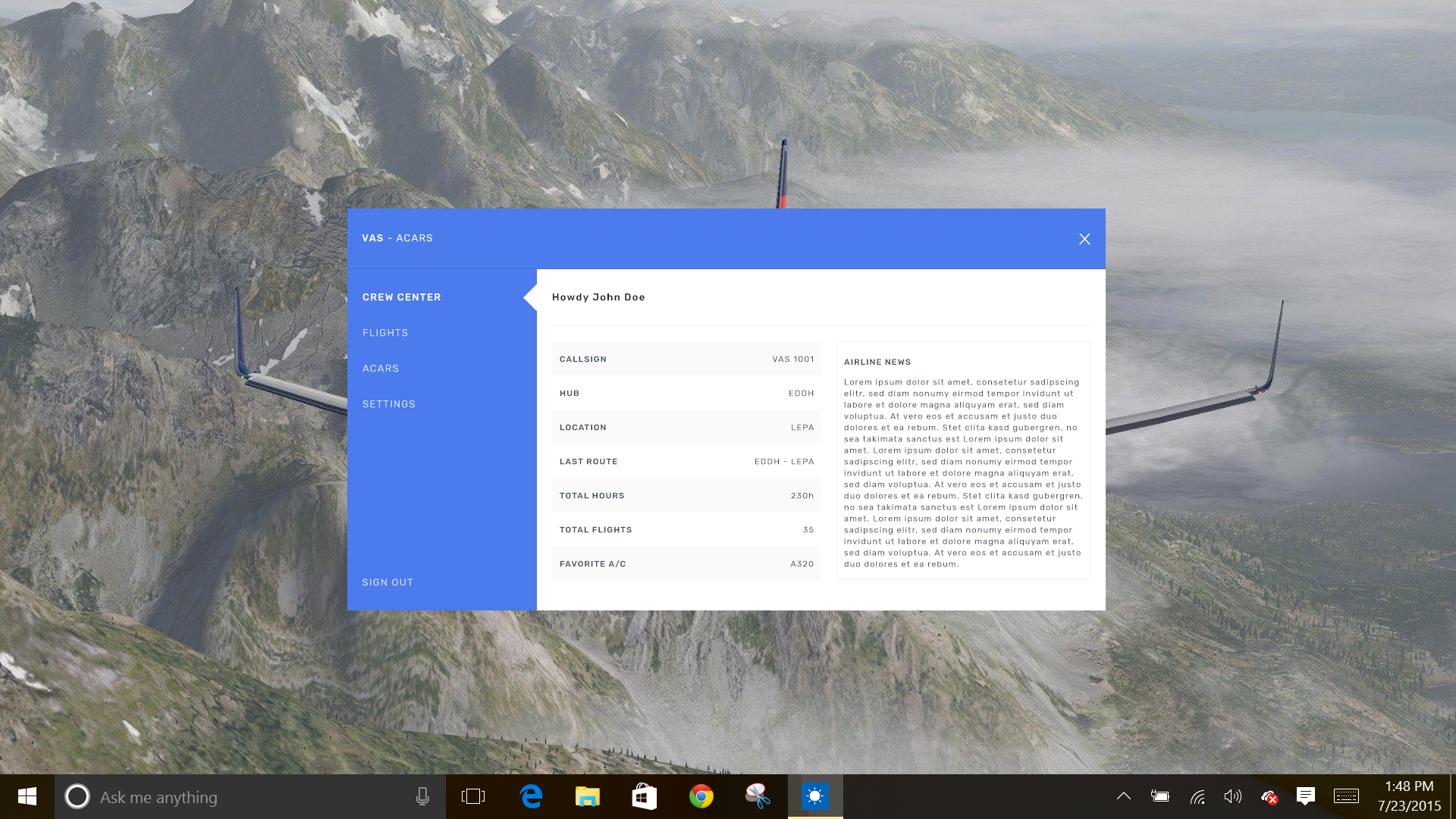The image size is (1456, 819).
Task: Open File Explorer from taskbar
Action: tap(587, 796)
